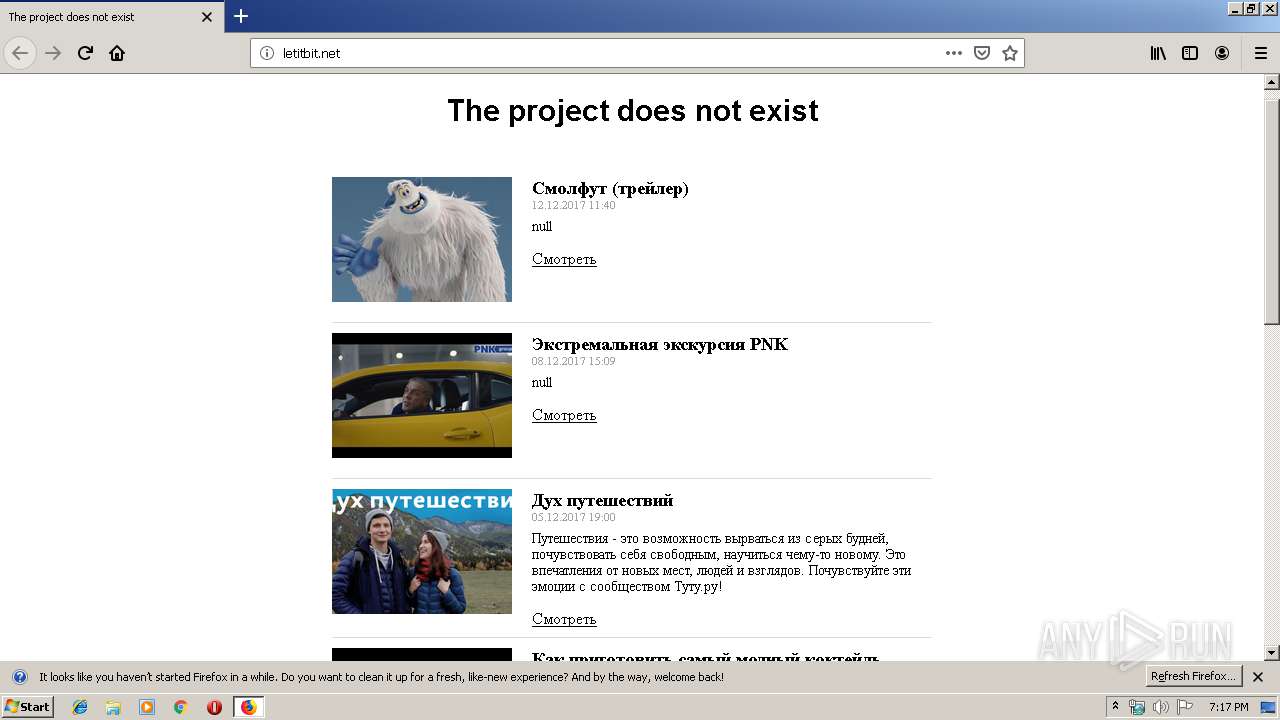Go back with the browser back arrow
The image size is (1280, 720).
pyautogui.click(x=20, y=53)
